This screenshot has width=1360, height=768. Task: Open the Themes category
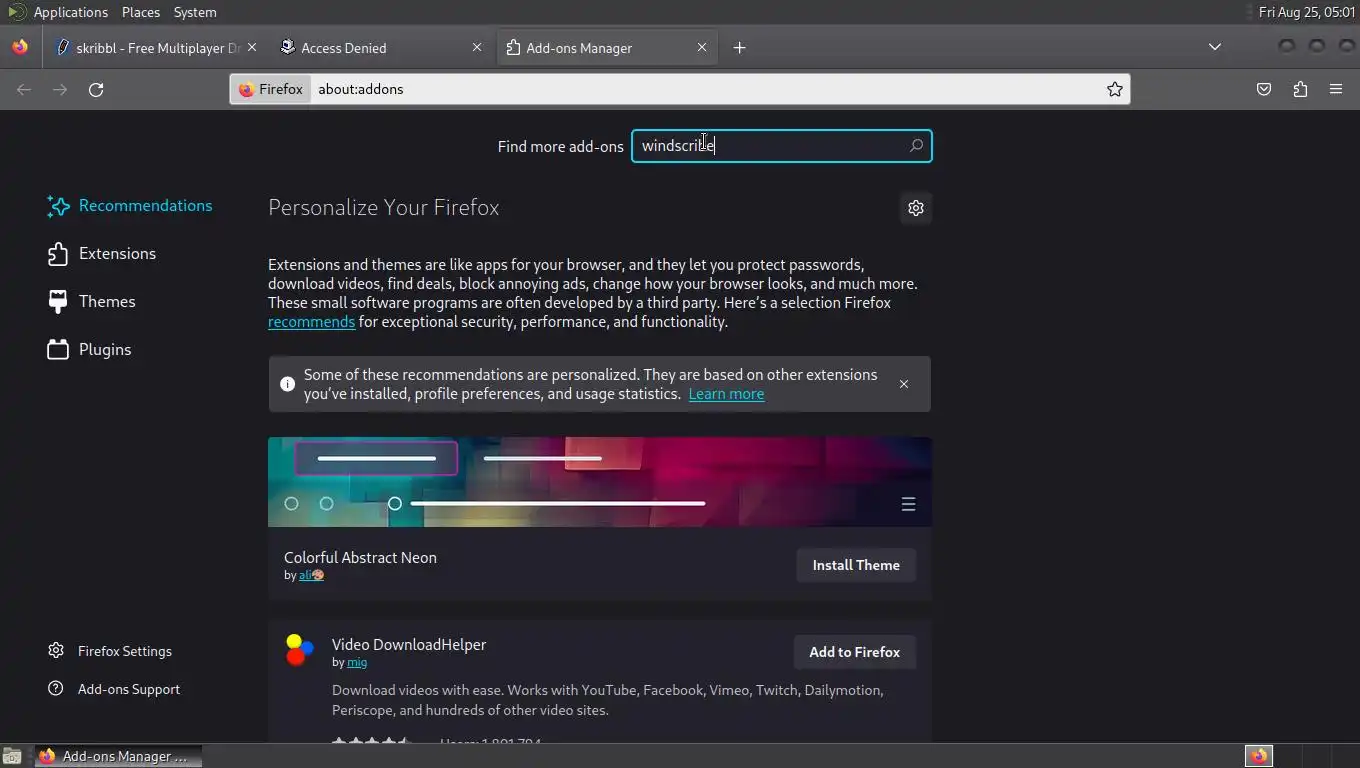(x=92, y=302)
